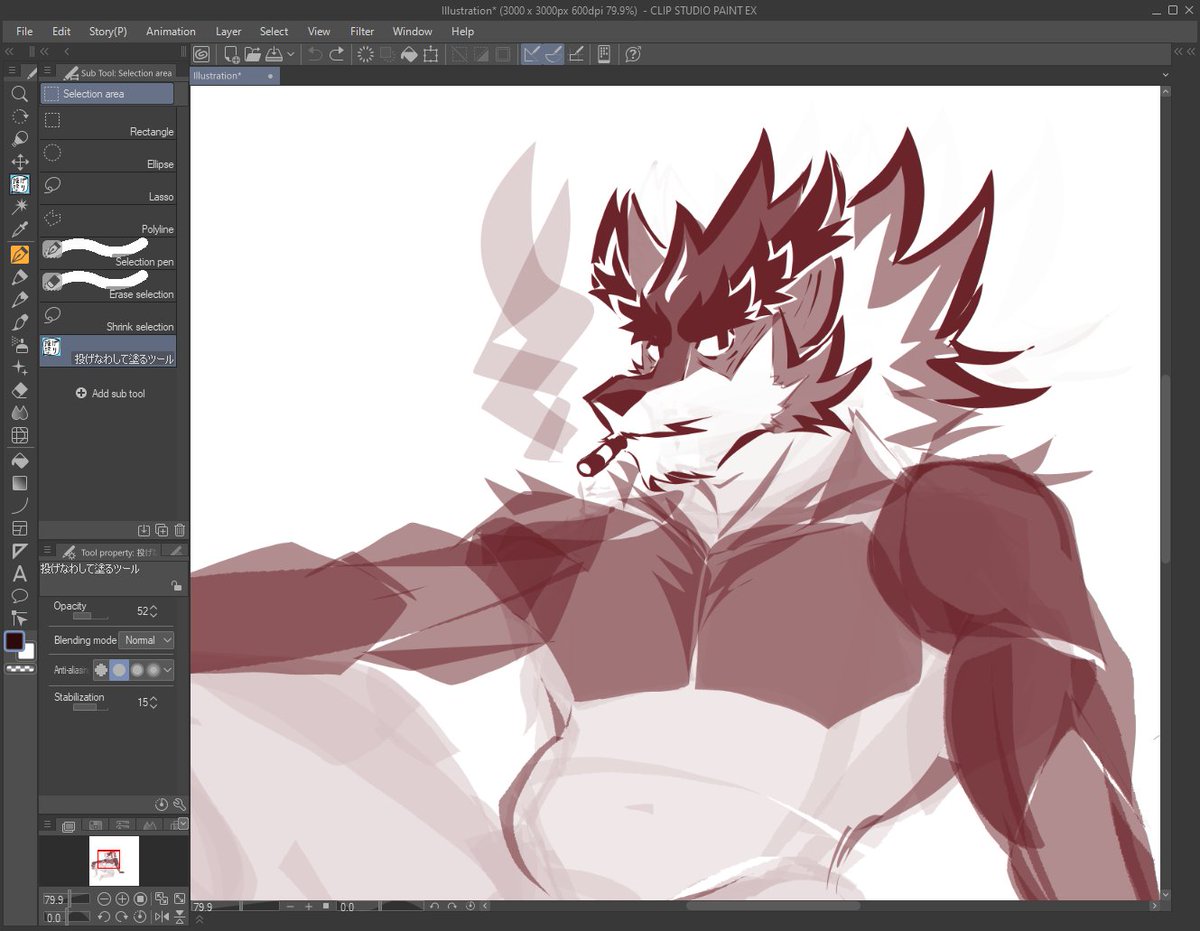Click the Undo arrow icon
Image resolution: width=1200 pixels, height=931 pixels.
(315, 55)
